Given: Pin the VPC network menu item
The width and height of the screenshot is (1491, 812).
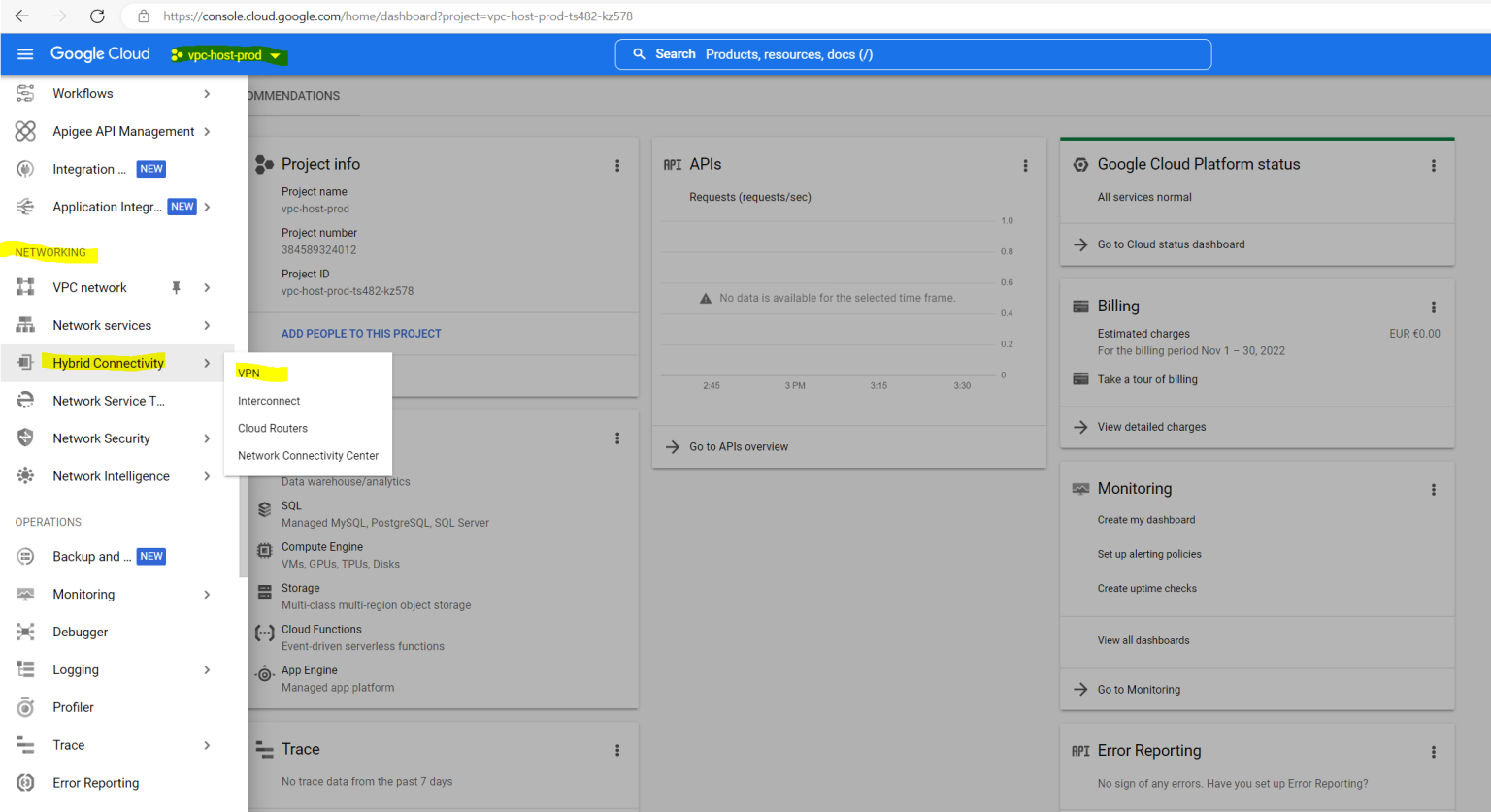Looking at the screenshot, I should click(x=177, y=287).
